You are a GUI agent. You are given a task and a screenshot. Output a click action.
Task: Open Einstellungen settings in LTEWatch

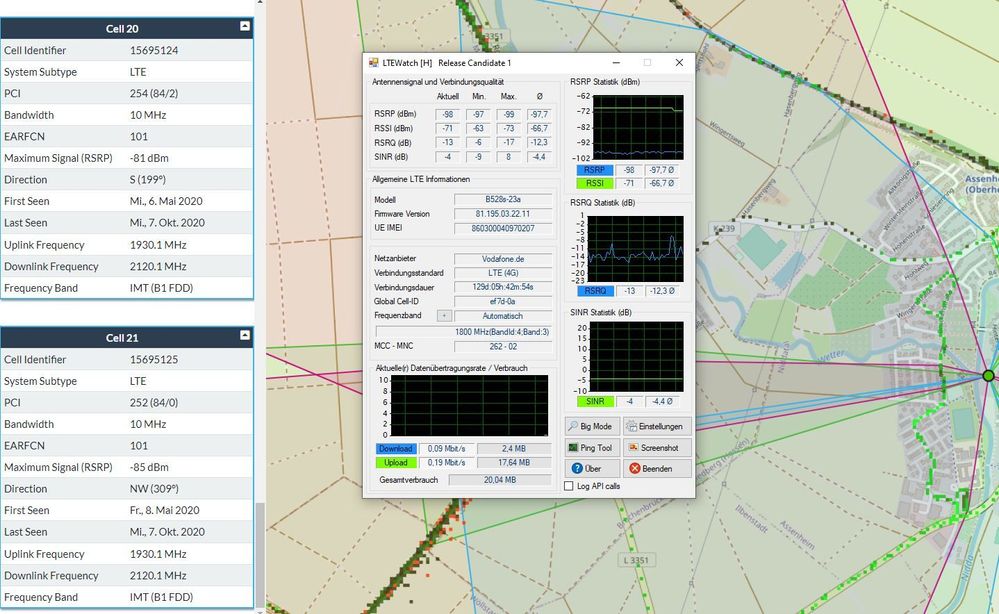click(x=657, y=426)
